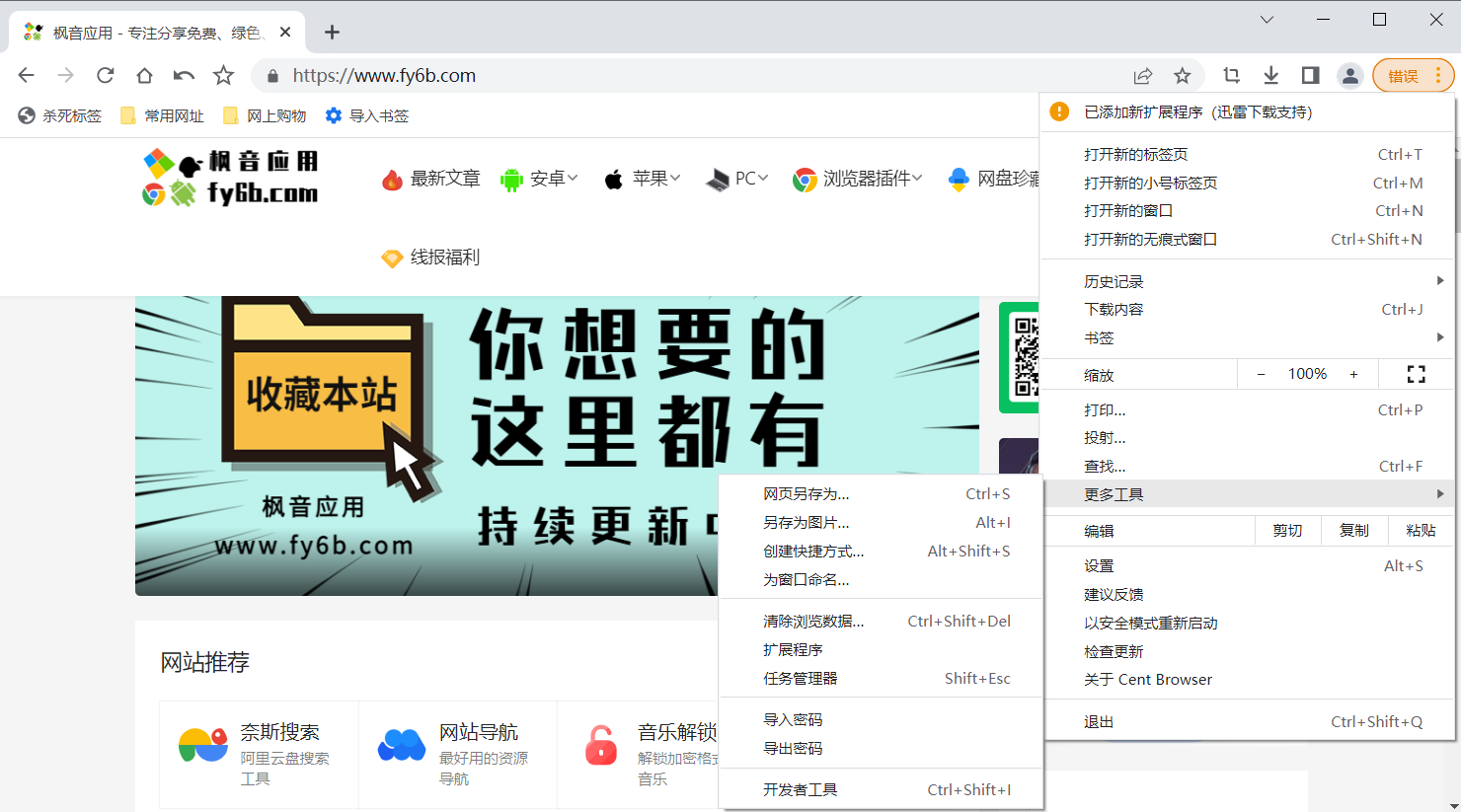This screenshot has height=812, width=1461.
Task: Decrease zoom with the minus button
Action: pos(1261,374)
